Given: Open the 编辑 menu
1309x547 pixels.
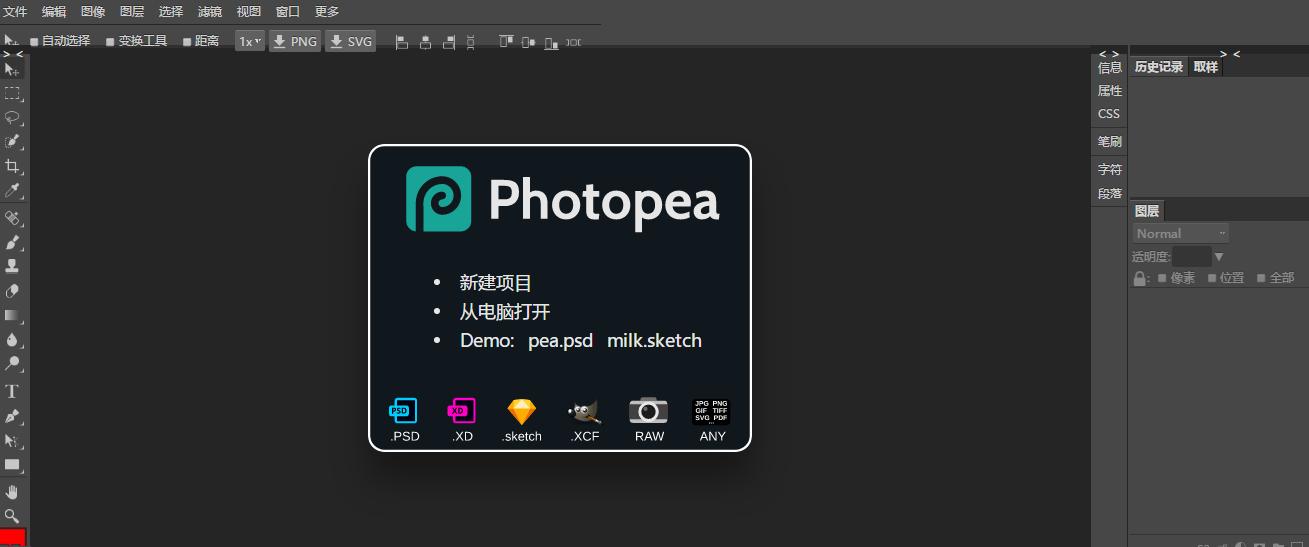Looking at the screenshot, I should pyautogui.click(x=54, y=12).
